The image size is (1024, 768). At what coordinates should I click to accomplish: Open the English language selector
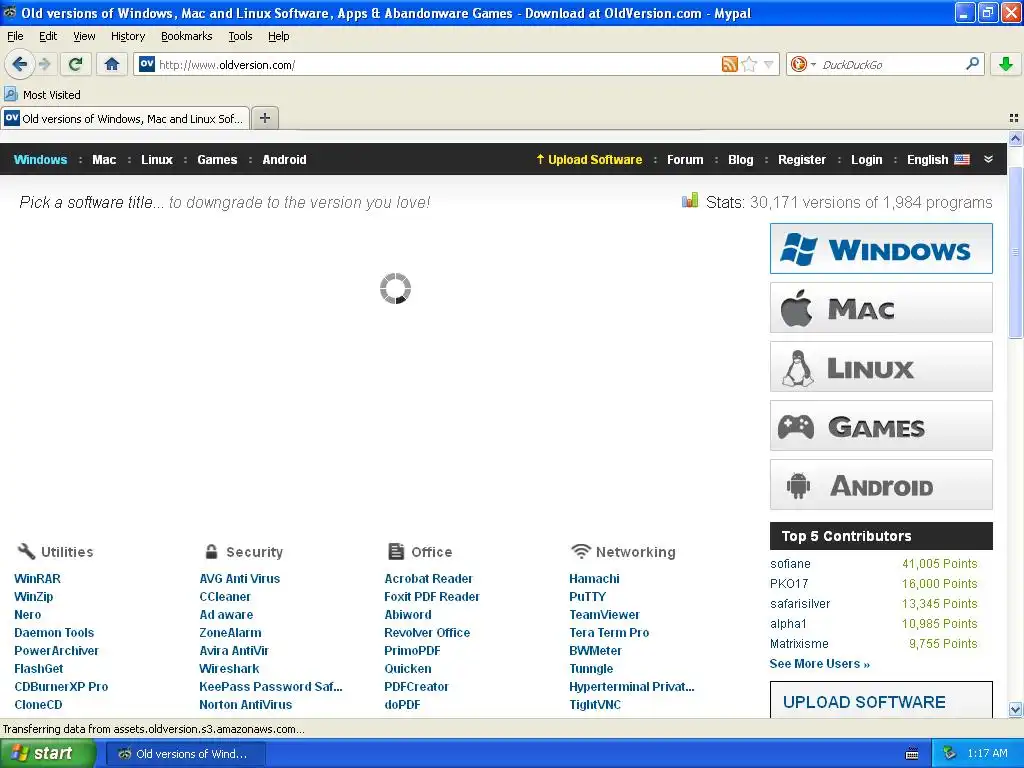(x=938, y=159)
